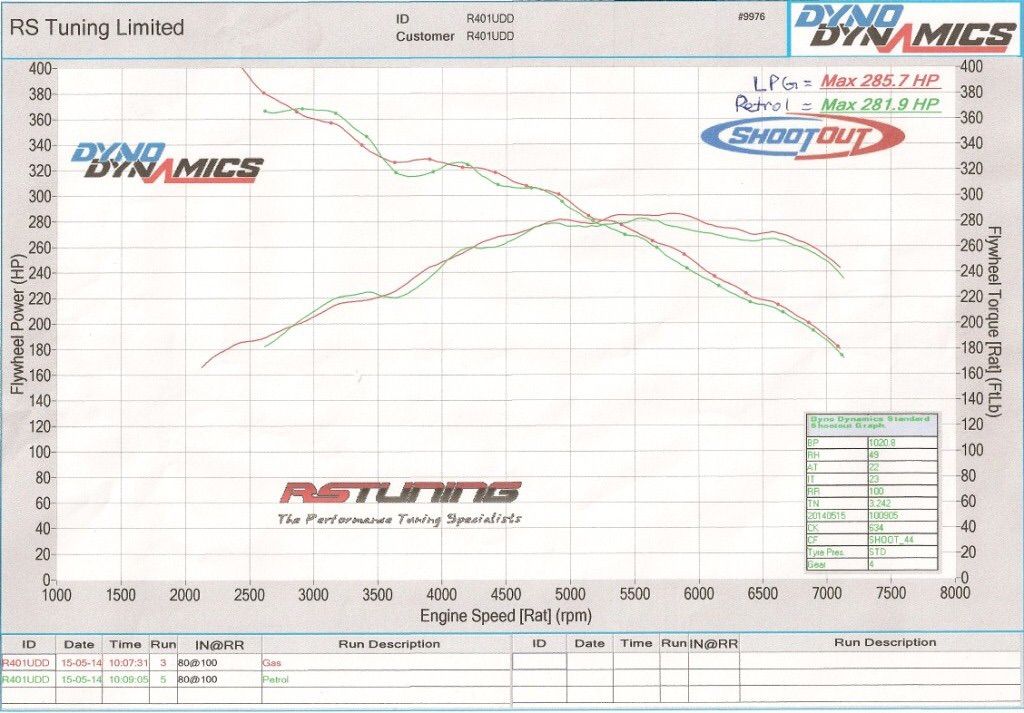Click the 1000 tick on the rpm axis

pyautogui.click(x=57, y=595)
